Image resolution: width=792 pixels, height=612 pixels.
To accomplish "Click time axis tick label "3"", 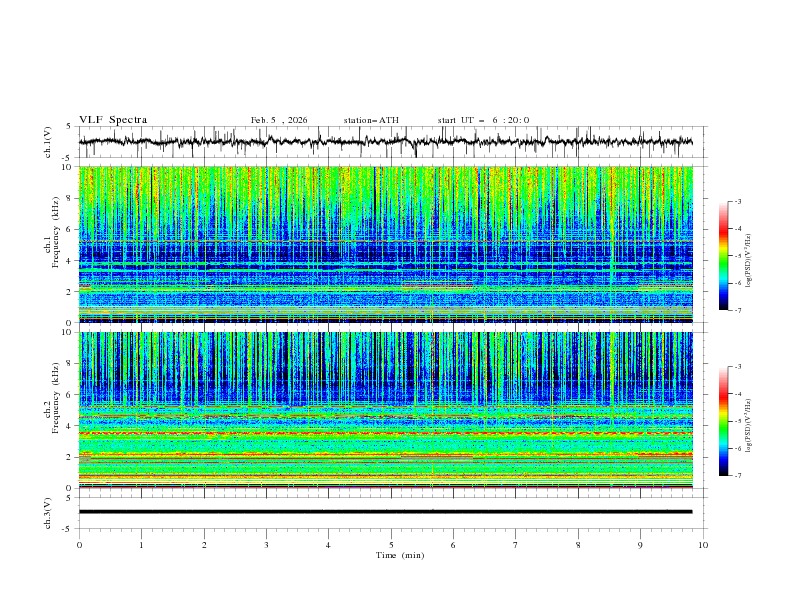I will [266, 545].
